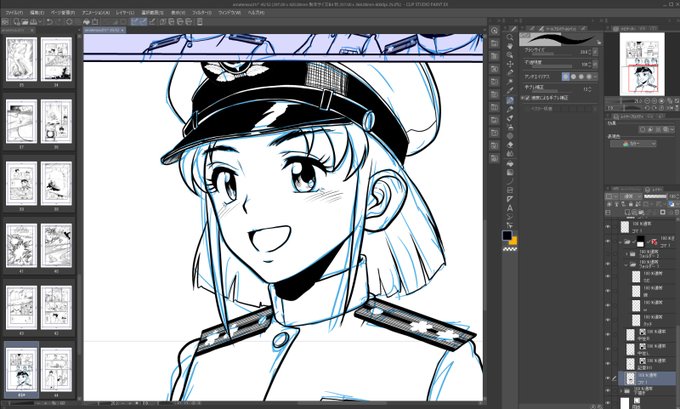Select the Brush tool

(510, 118)
